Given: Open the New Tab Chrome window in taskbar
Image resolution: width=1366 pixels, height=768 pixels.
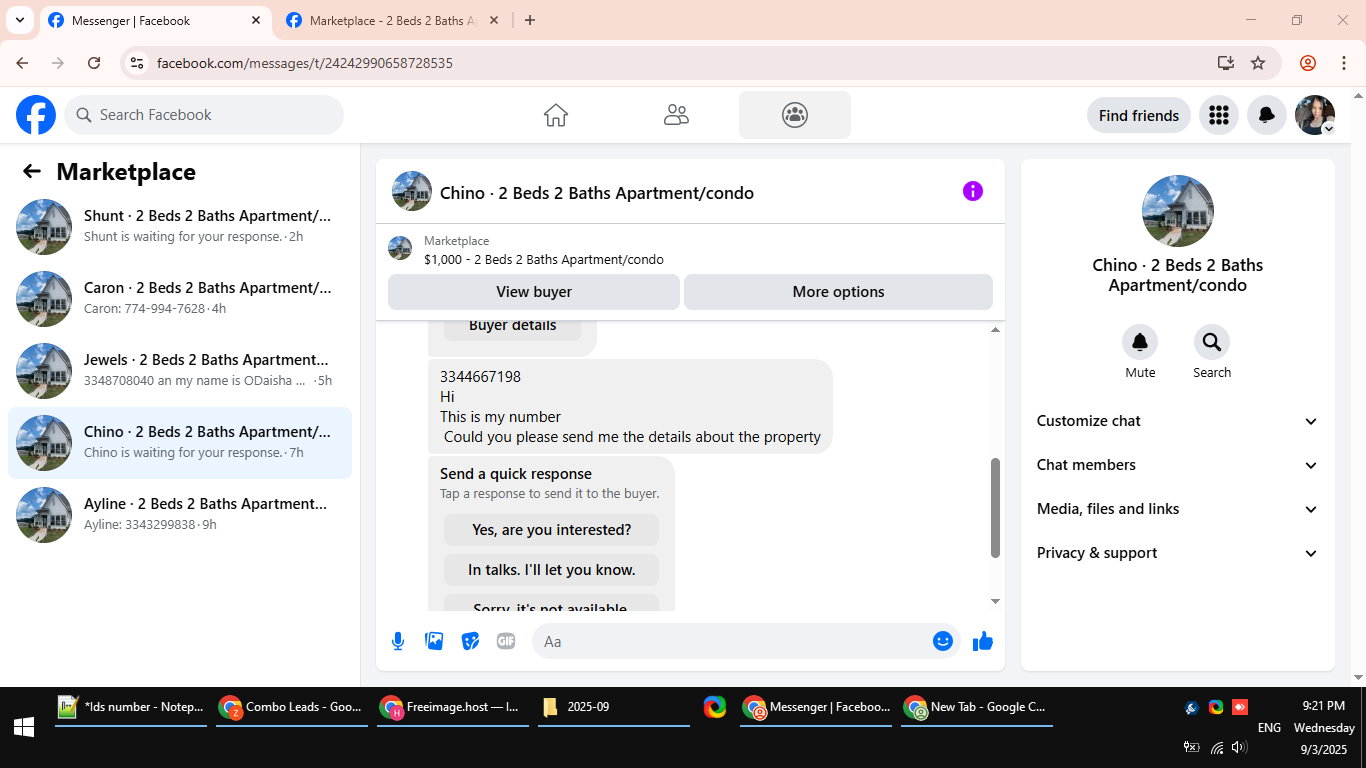Looking at the screenshot, I should click(x=977, y=707).
